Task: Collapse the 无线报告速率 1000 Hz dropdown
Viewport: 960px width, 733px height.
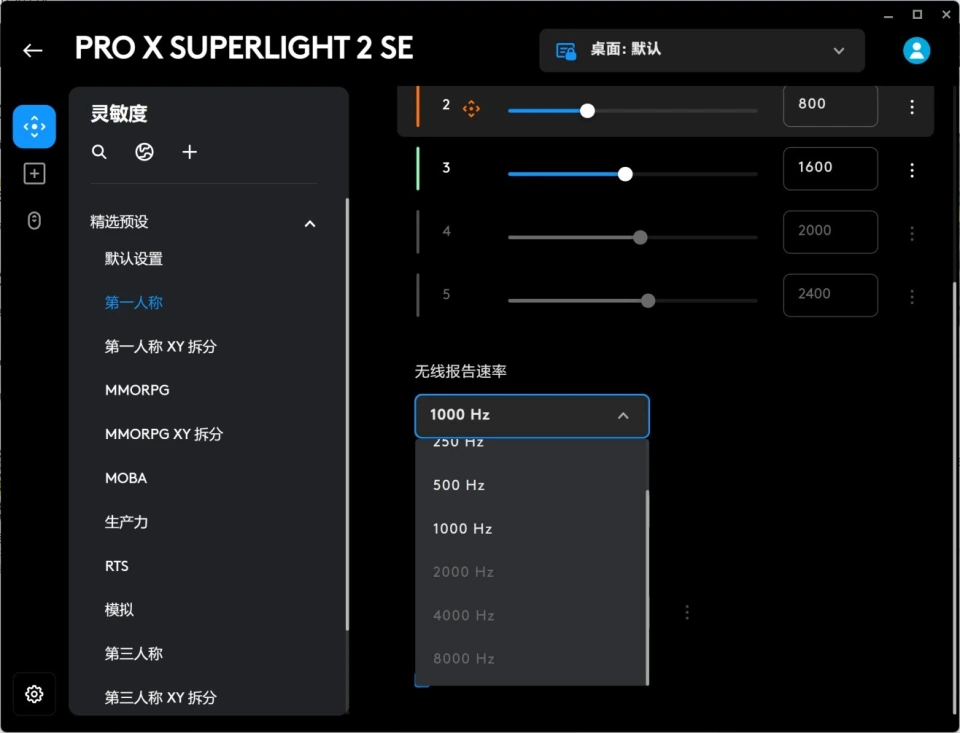Action: coord(532,415)
